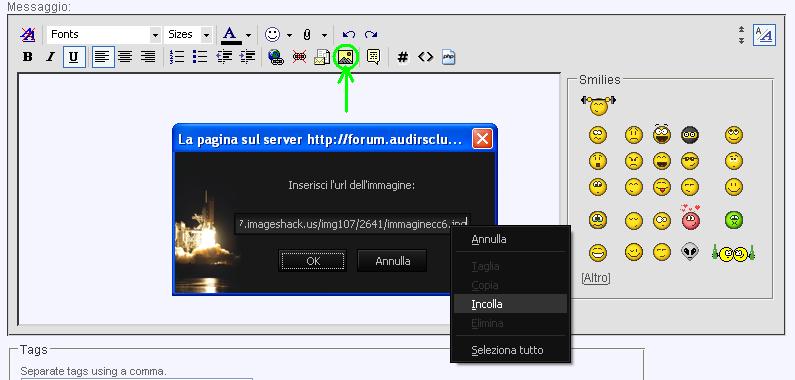795x380 pixels.
Task: Expand the smilie dropdown arrow in toolbar
Action: 289,35
